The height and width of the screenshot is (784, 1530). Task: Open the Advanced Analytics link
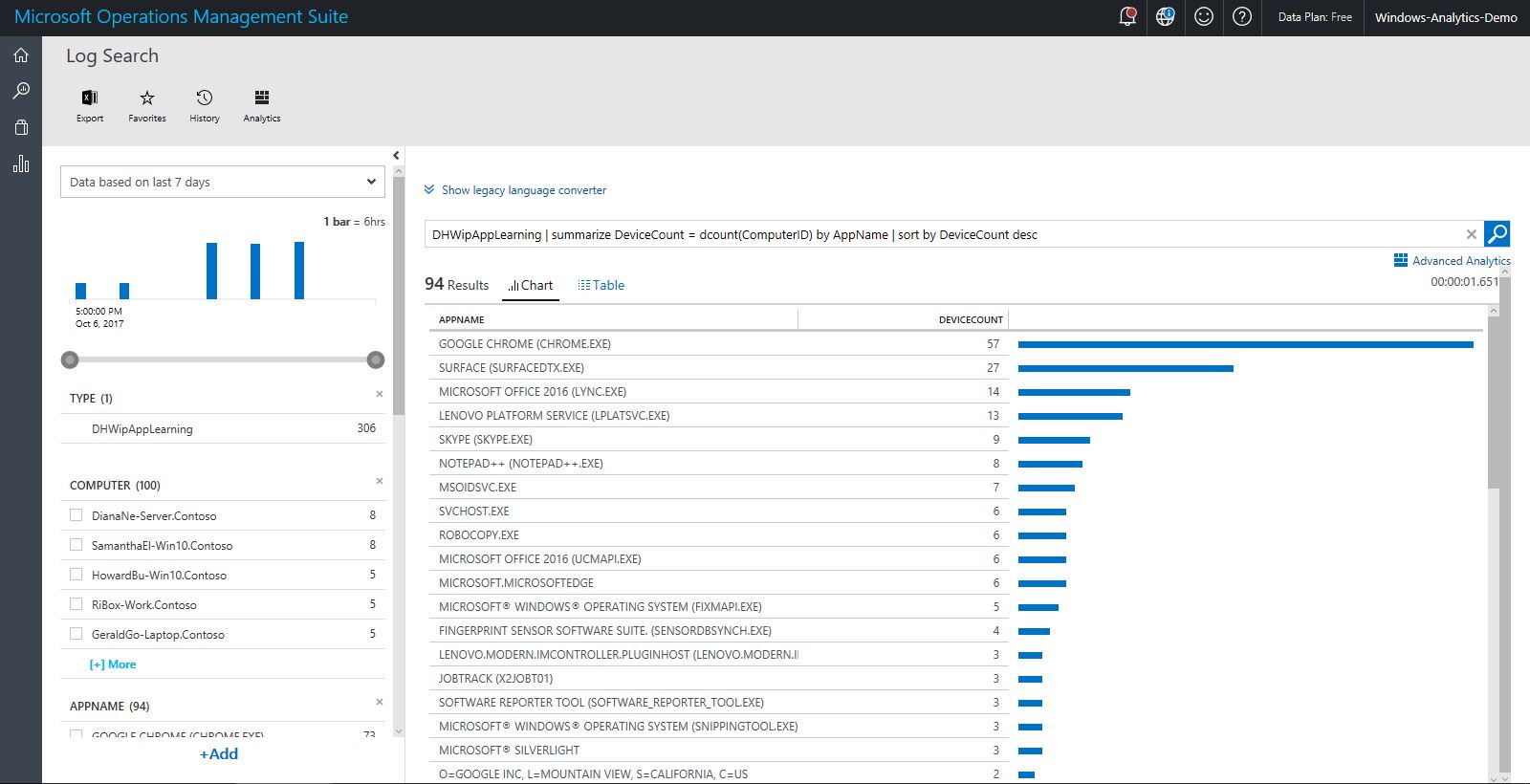pos(1453,260)
